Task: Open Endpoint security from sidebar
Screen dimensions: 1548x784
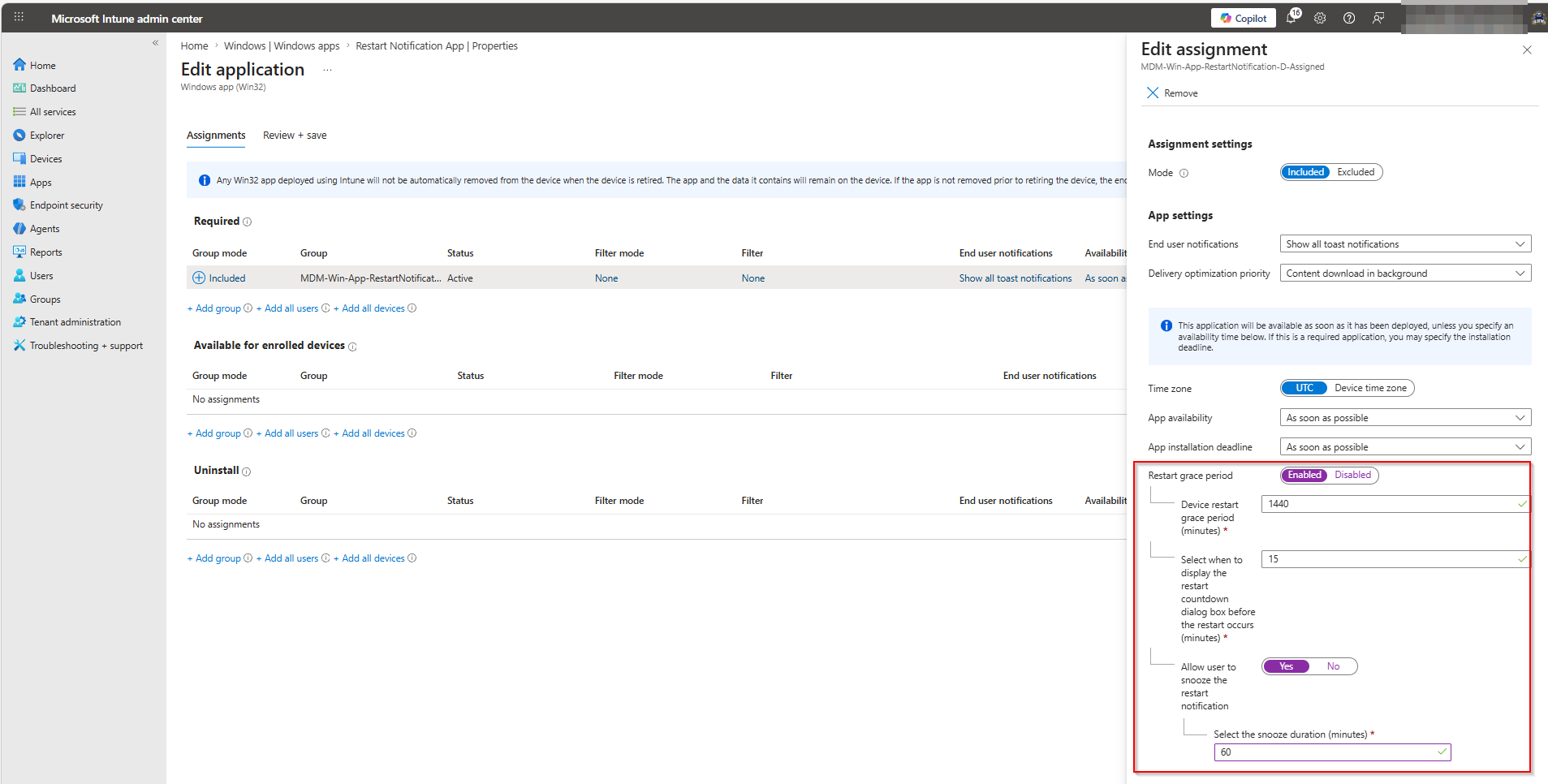Action: click(x=65, y=205)
